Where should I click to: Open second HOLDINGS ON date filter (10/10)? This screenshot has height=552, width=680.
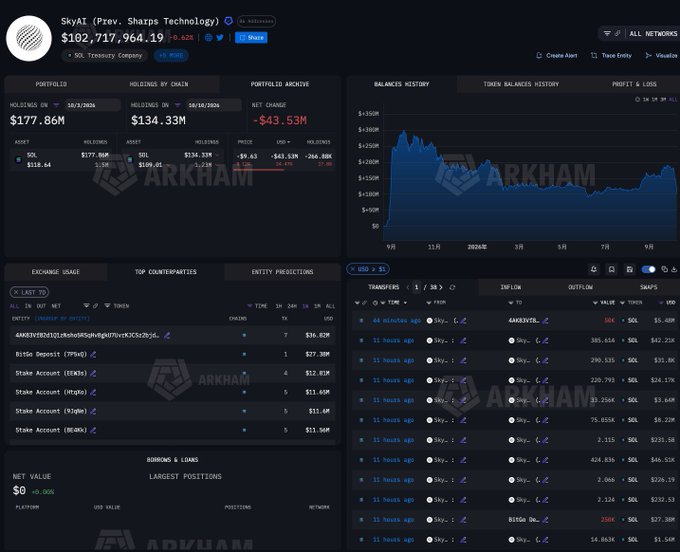coord(177,105)
